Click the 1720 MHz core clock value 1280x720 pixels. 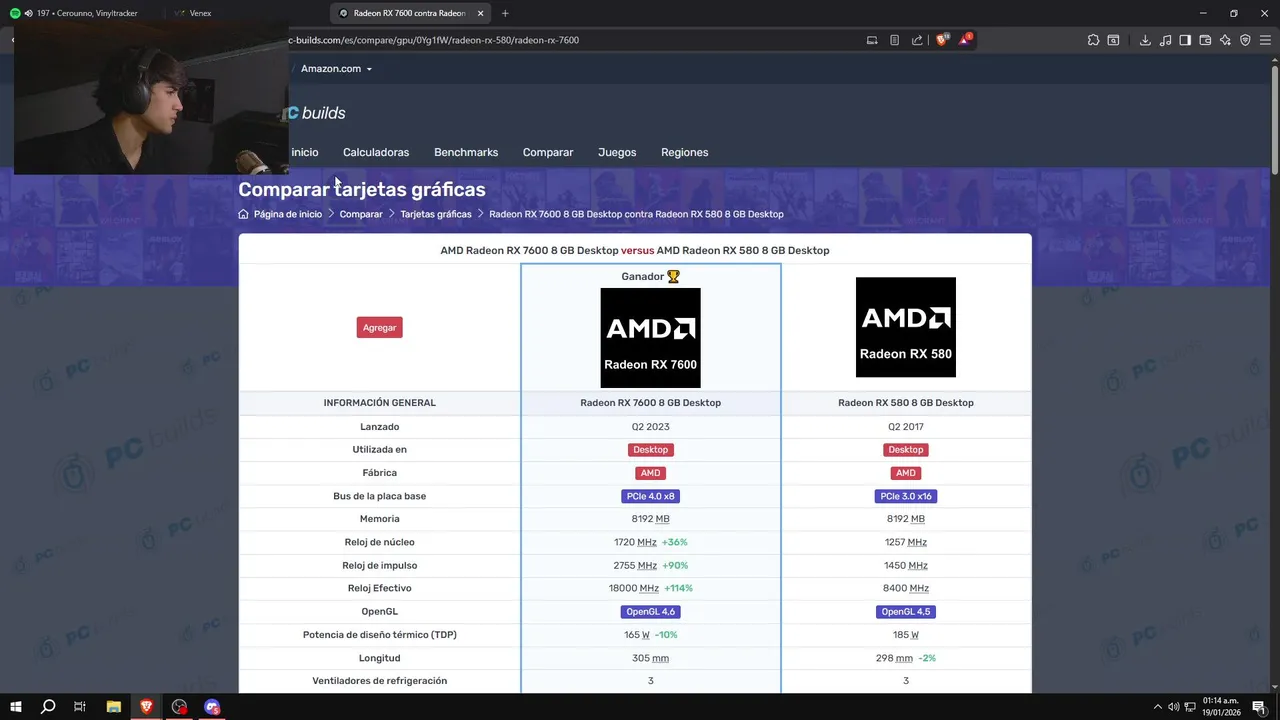(635, 542)
